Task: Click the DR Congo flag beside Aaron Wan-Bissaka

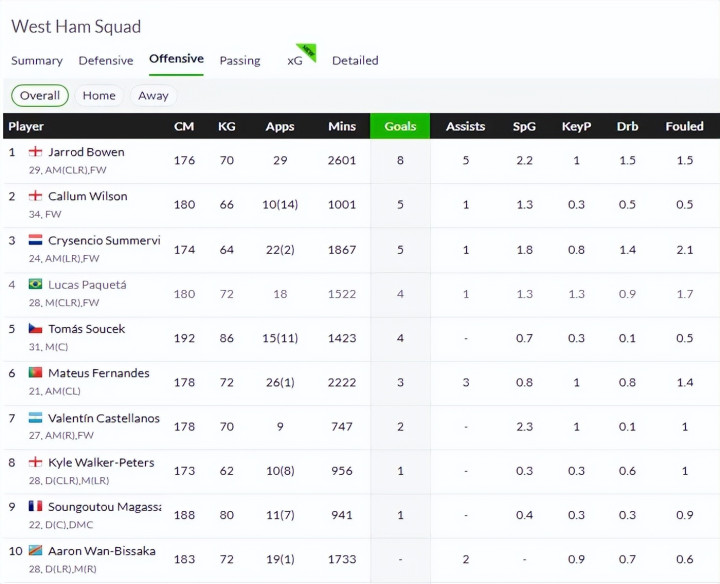Action: [35, 551]
